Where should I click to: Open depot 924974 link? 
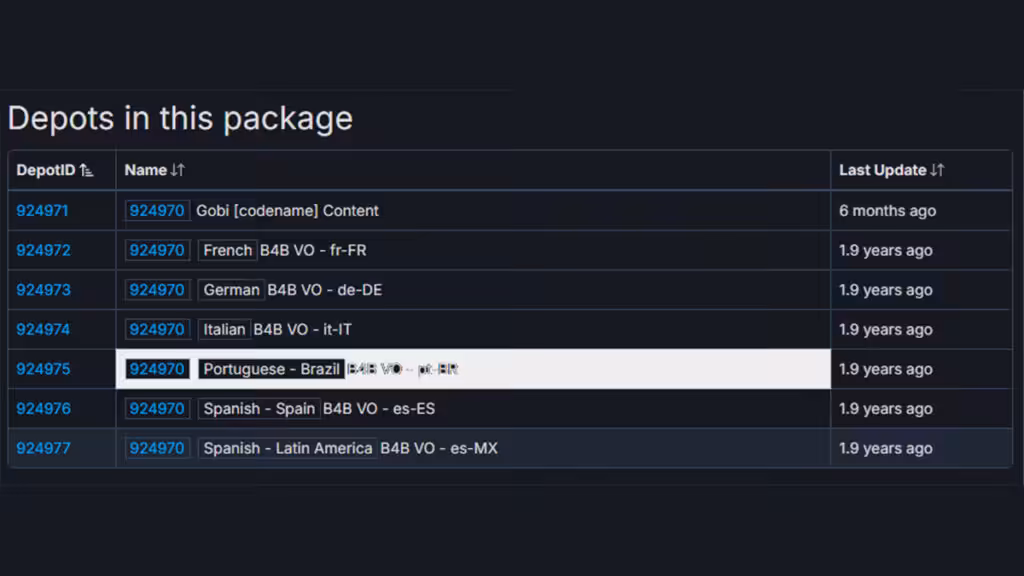(43, 329)
